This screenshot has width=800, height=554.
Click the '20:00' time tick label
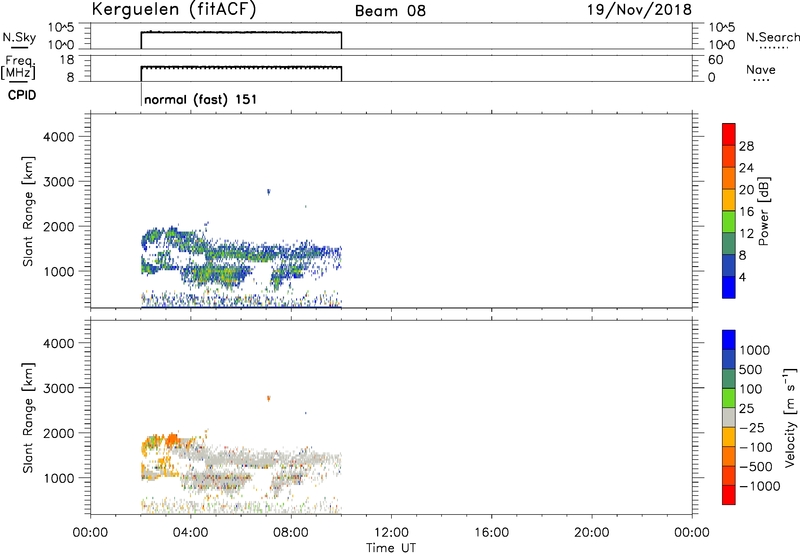(592, 533)
